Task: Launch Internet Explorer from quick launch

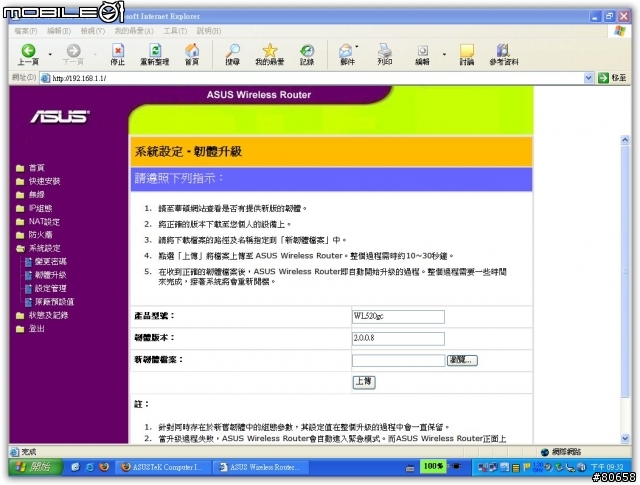Action: tap(89, 467)
